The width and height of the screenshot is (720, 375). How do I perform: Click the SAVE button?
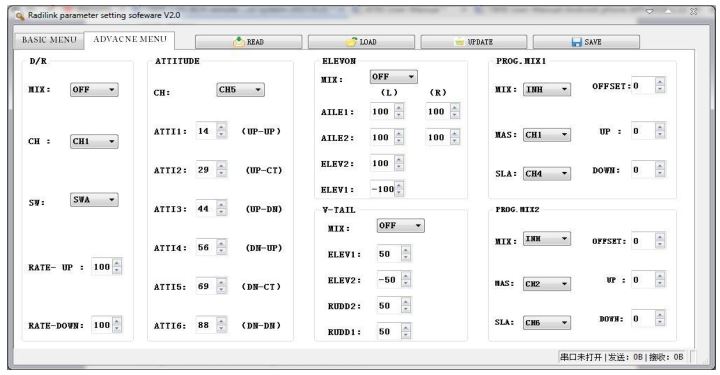pyautogui.click(x=586, y=42)
